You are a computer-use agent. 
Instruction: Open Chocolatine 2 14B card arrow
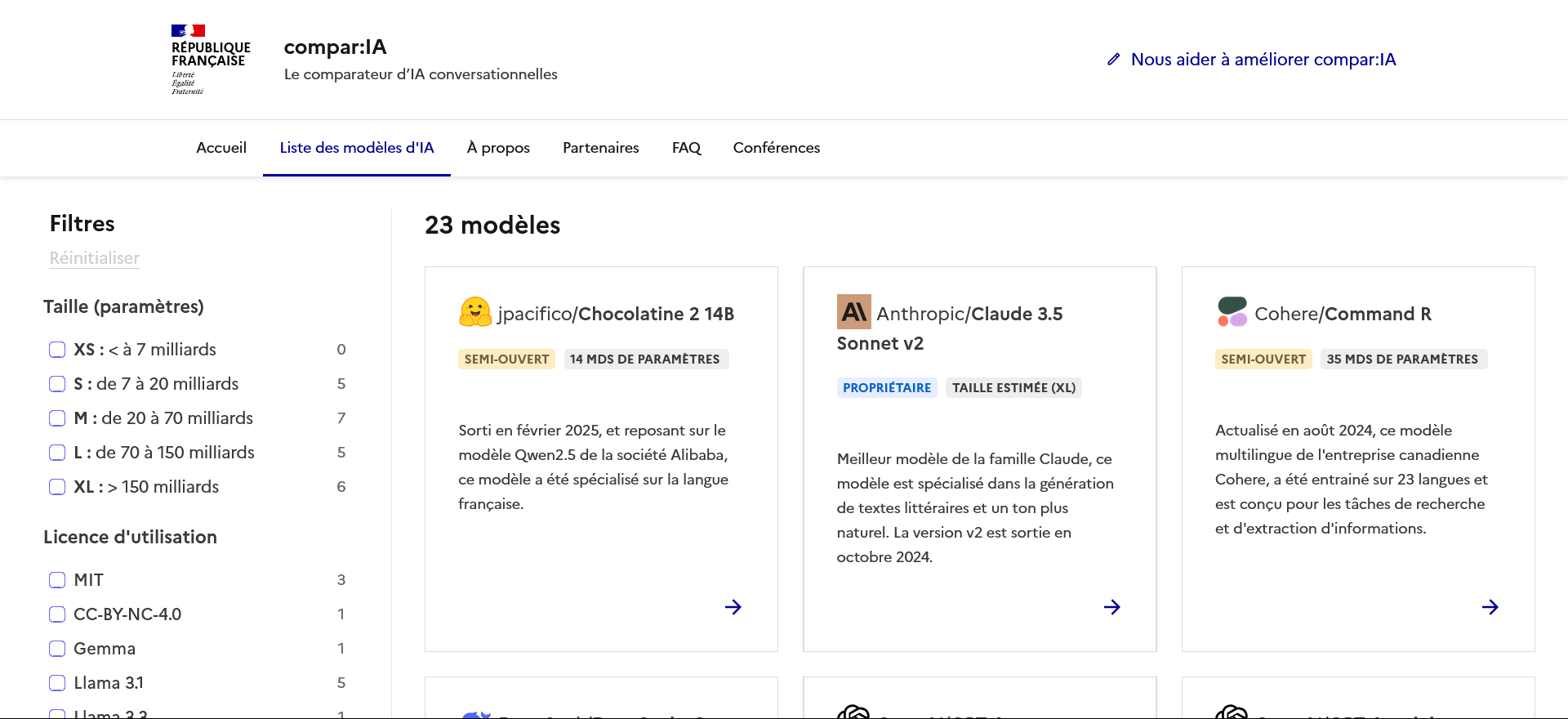(733, 607)
